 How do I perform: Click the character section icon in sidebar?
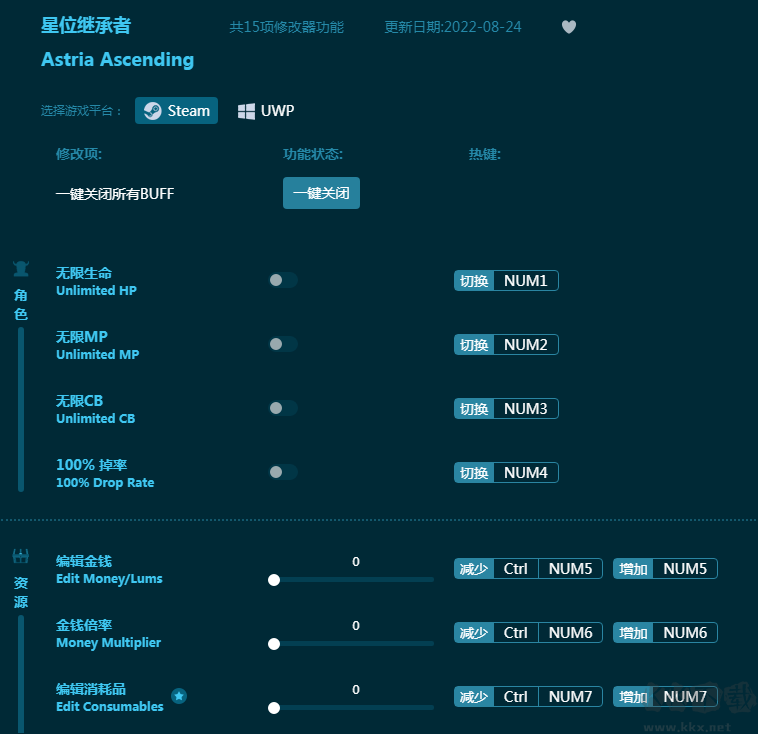20,269
